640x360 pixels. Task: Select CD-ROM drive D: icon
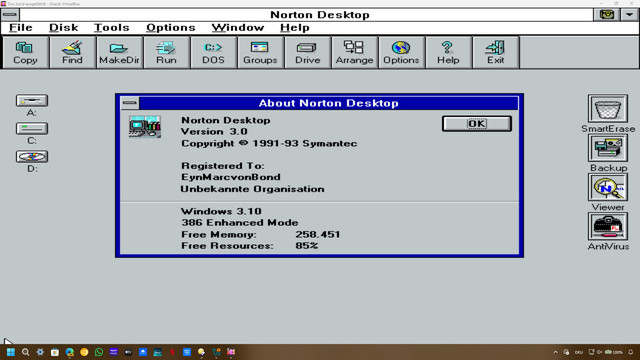point(32,156)
